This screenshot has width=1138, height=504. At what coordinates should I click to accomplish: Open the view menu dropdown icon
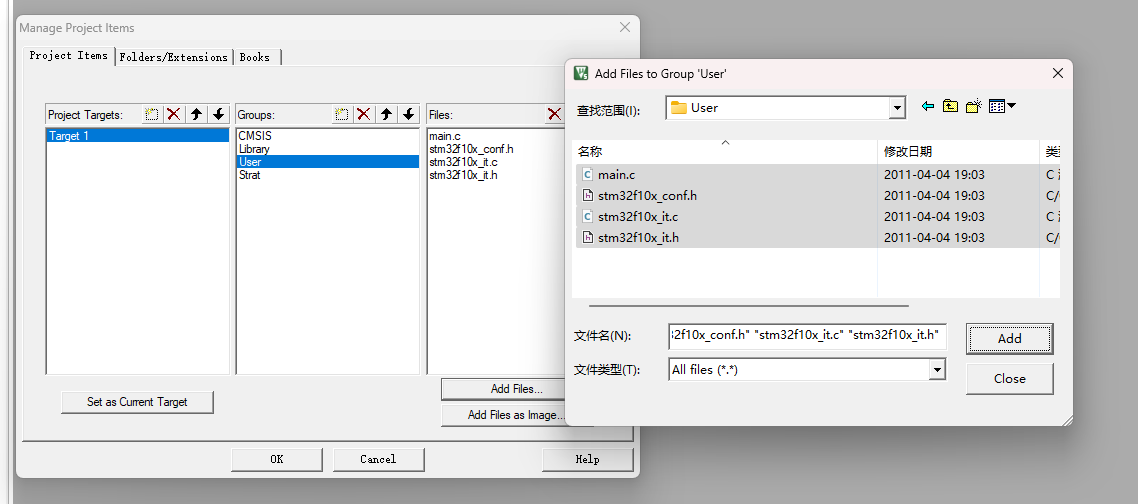coord(1002,107)
